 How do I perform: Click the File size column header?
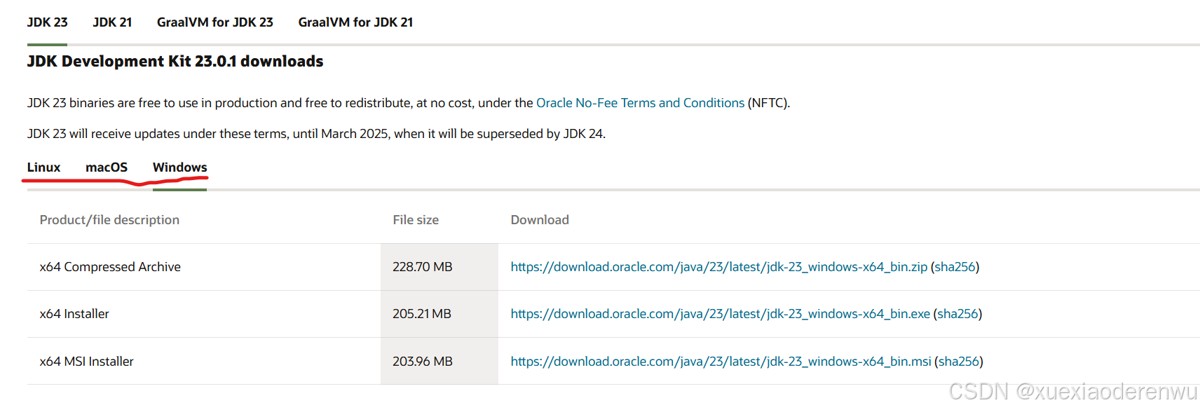(x=416, y=220)
